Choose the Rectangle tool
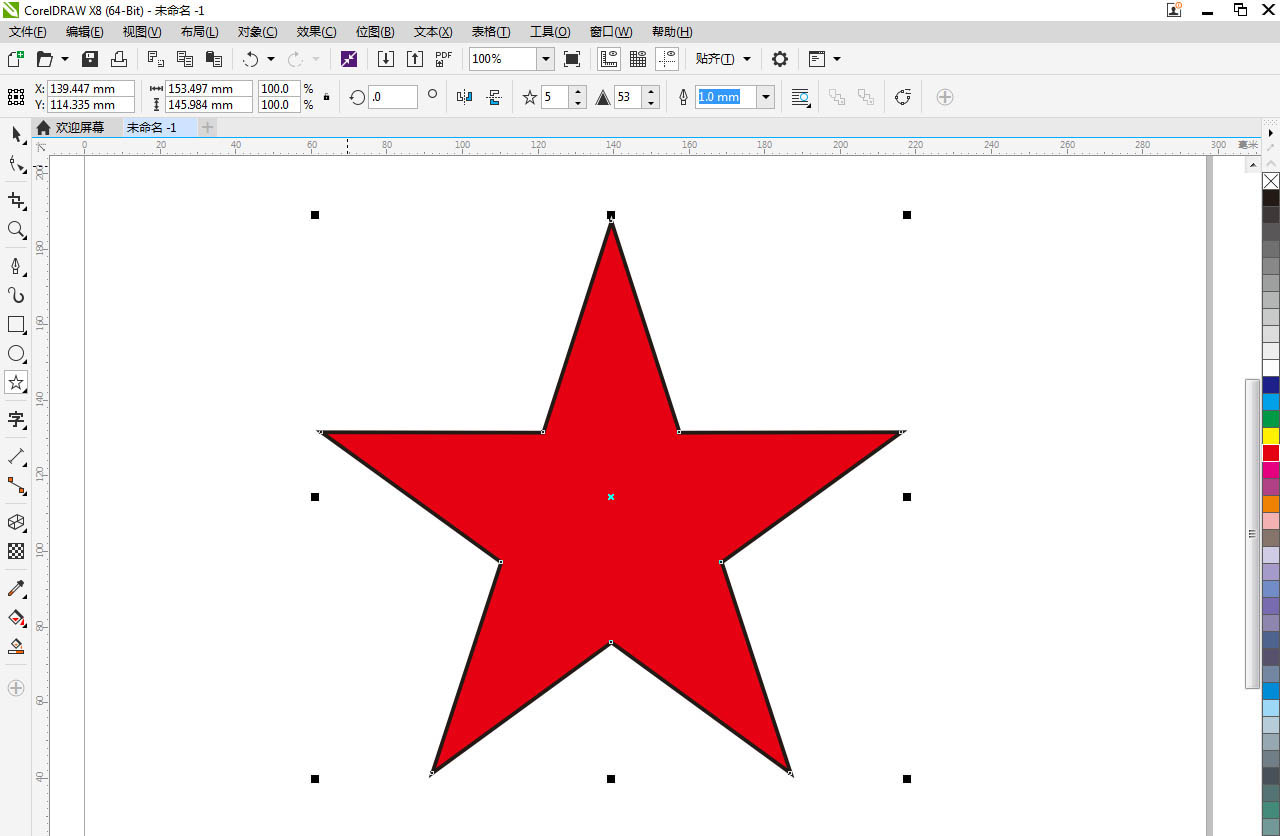The width and height of the screenshot is (1280, 836). [x=16, y=324]
